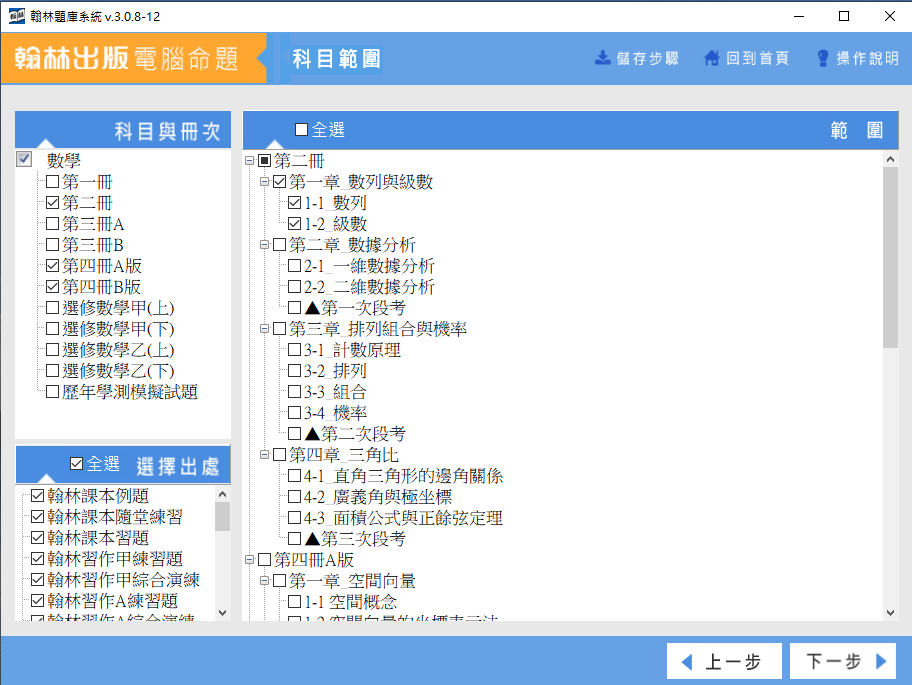Image resolution: width=912 pixels, height=685 pixels.
Task: Click the 儲存步驟 save icon
Action: [603, 58]
